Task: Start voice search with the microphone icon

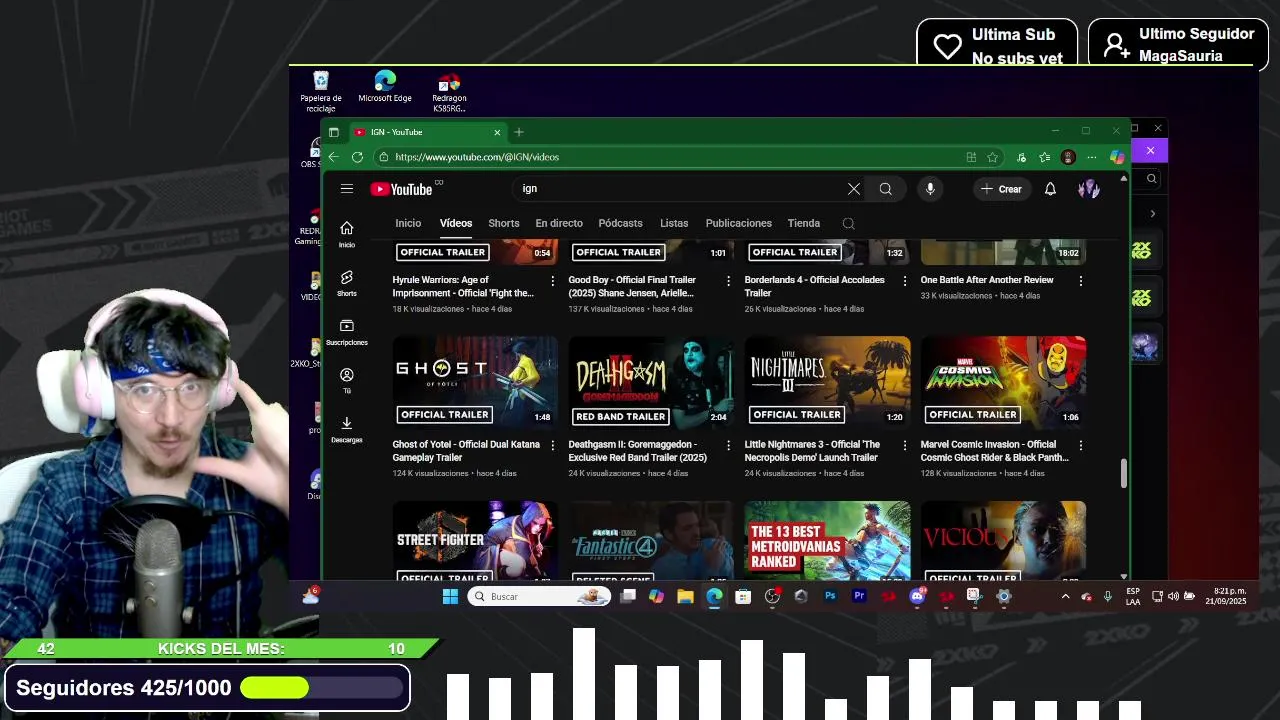Action: (930, 189)
